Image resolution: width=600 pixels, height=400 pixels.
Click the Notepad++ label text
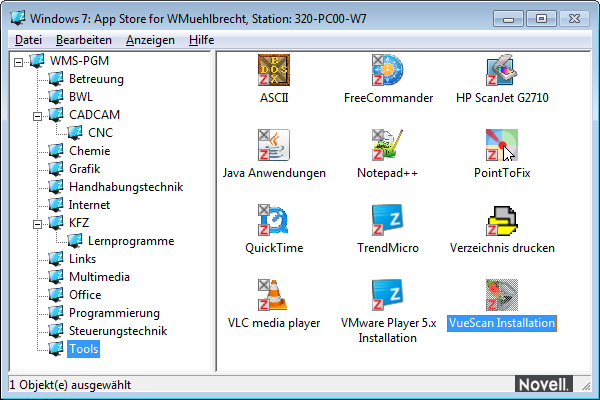pos(387,173)
